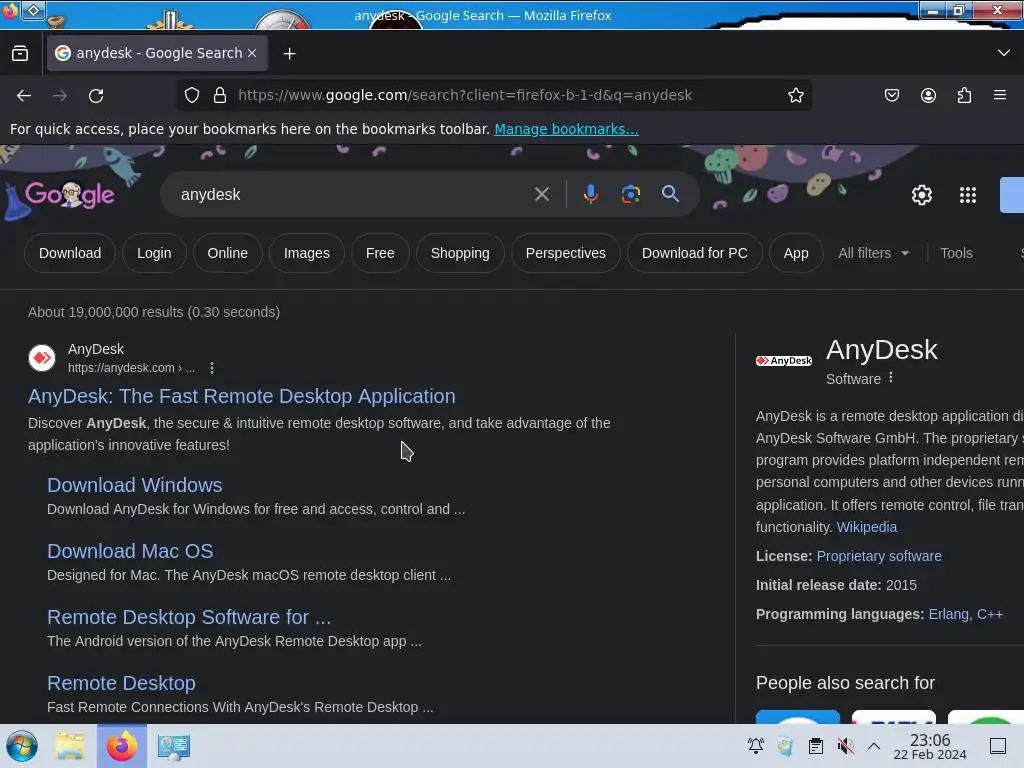This screenshot has height=768, width=1024.
Task: Open the three-dot menu beside anydesk.com result
Action: click(212, 368)
